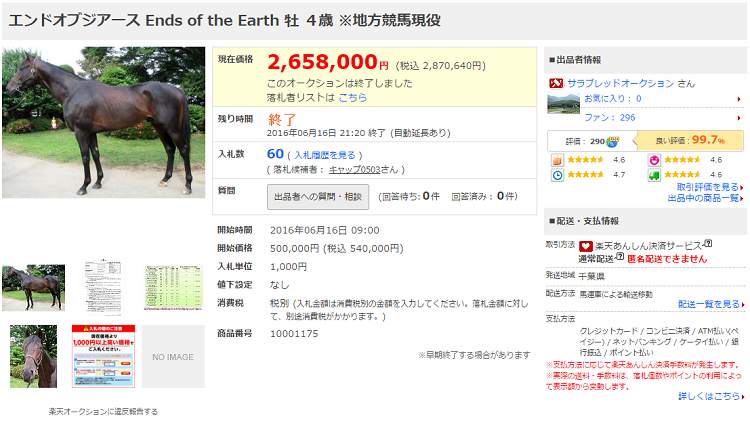Click the green delivery truck rating icon
750x421 pixels.
[x=654, y=175]
